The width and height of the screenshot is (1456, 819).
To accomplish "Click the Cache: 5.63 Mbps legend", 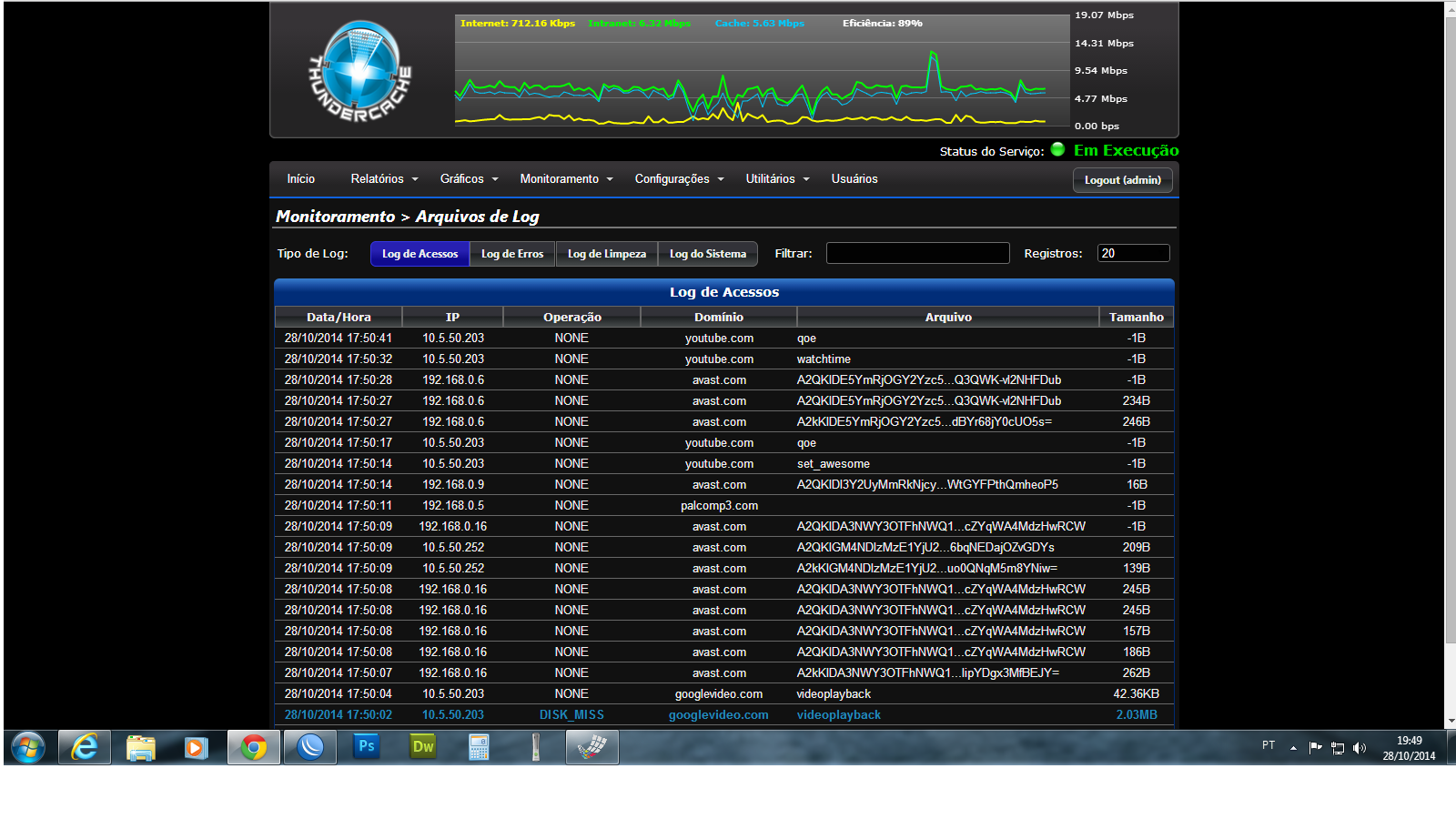I will (x=760, y=24).
